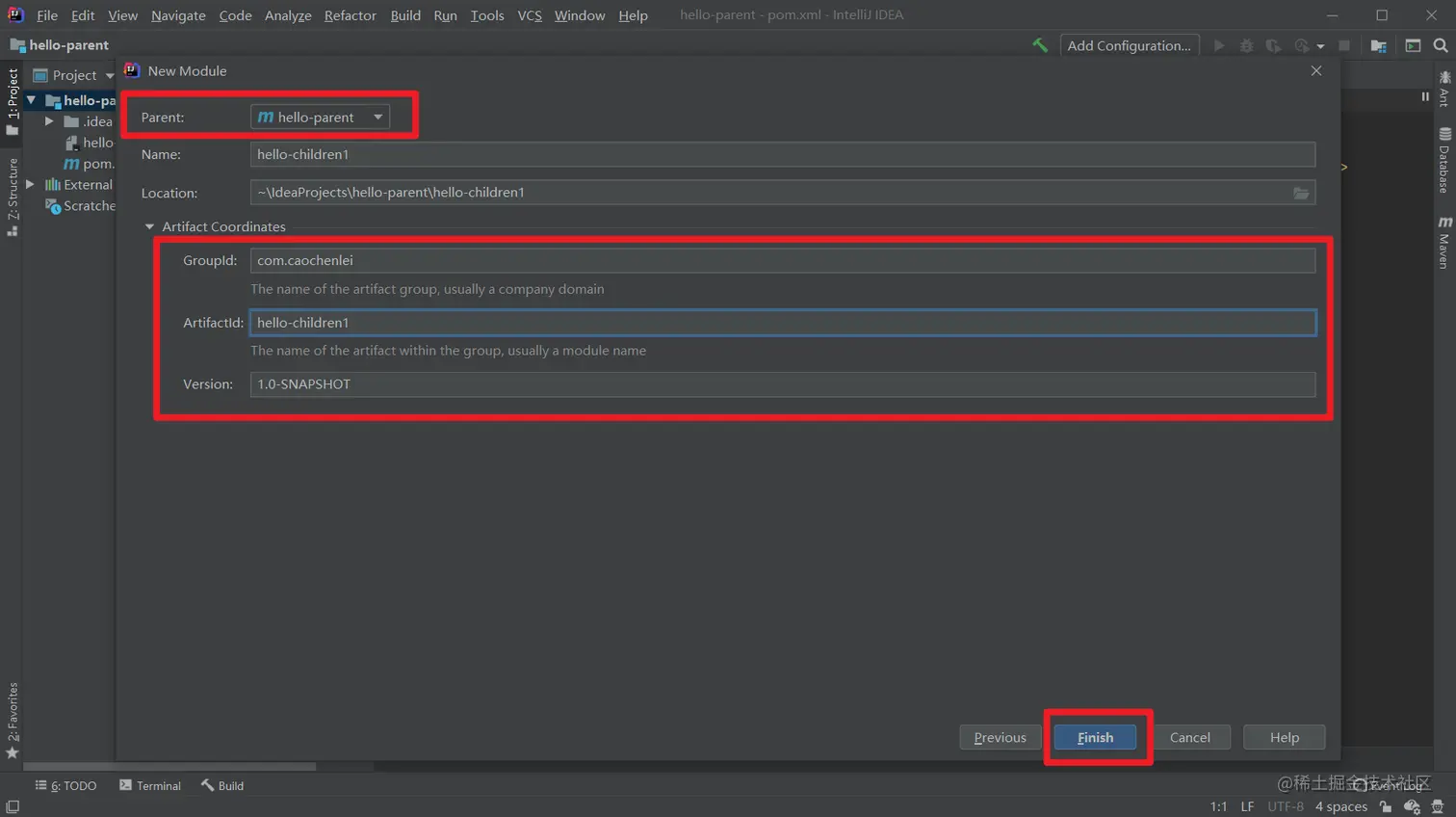Screen dimensions: 1456x817
Task: Click the Search Everywhere magnifier icon
Action: (x=1441, y=45)
